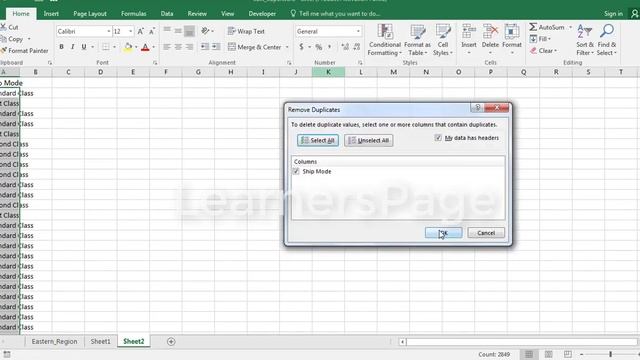Click AutoSum
This screenshot has width=640, height=360.
(547, 27)
